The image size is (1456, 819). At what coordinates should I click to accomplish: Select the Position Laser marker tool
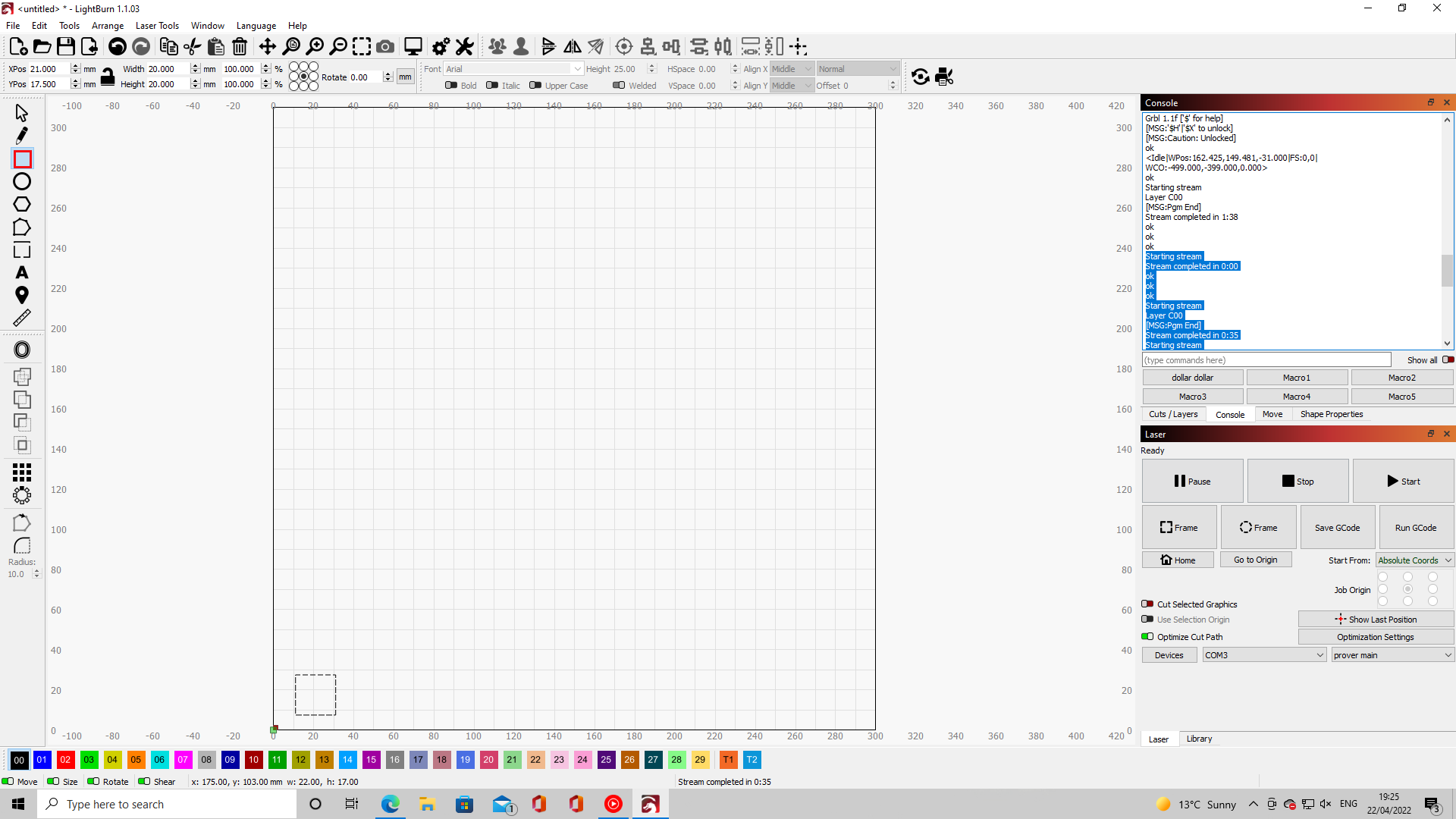[22, 295]
